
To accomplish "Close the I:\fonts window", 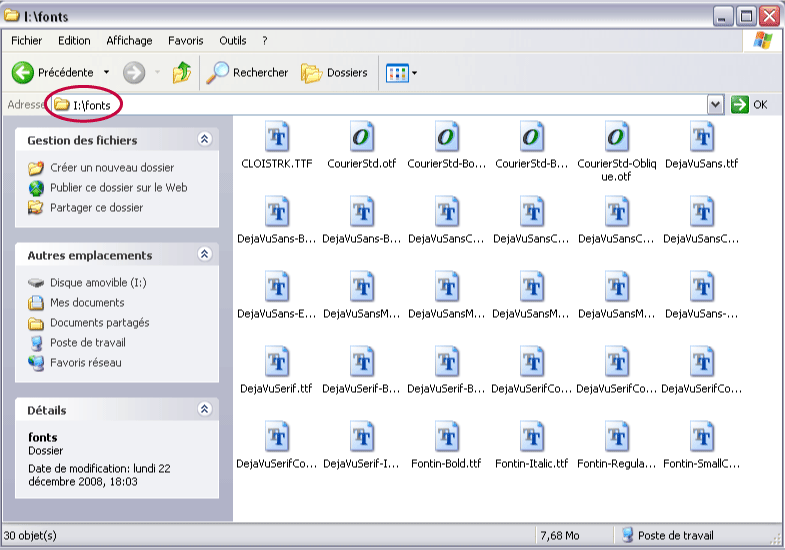I will coord(769,17).
